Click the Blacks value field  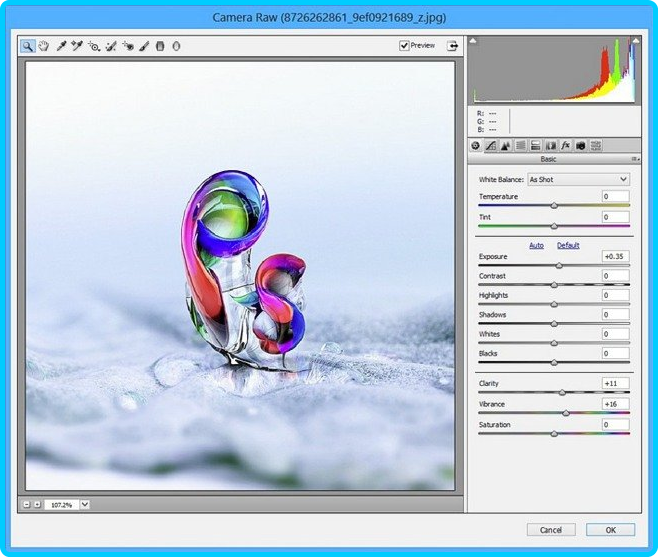pos(616,353)
